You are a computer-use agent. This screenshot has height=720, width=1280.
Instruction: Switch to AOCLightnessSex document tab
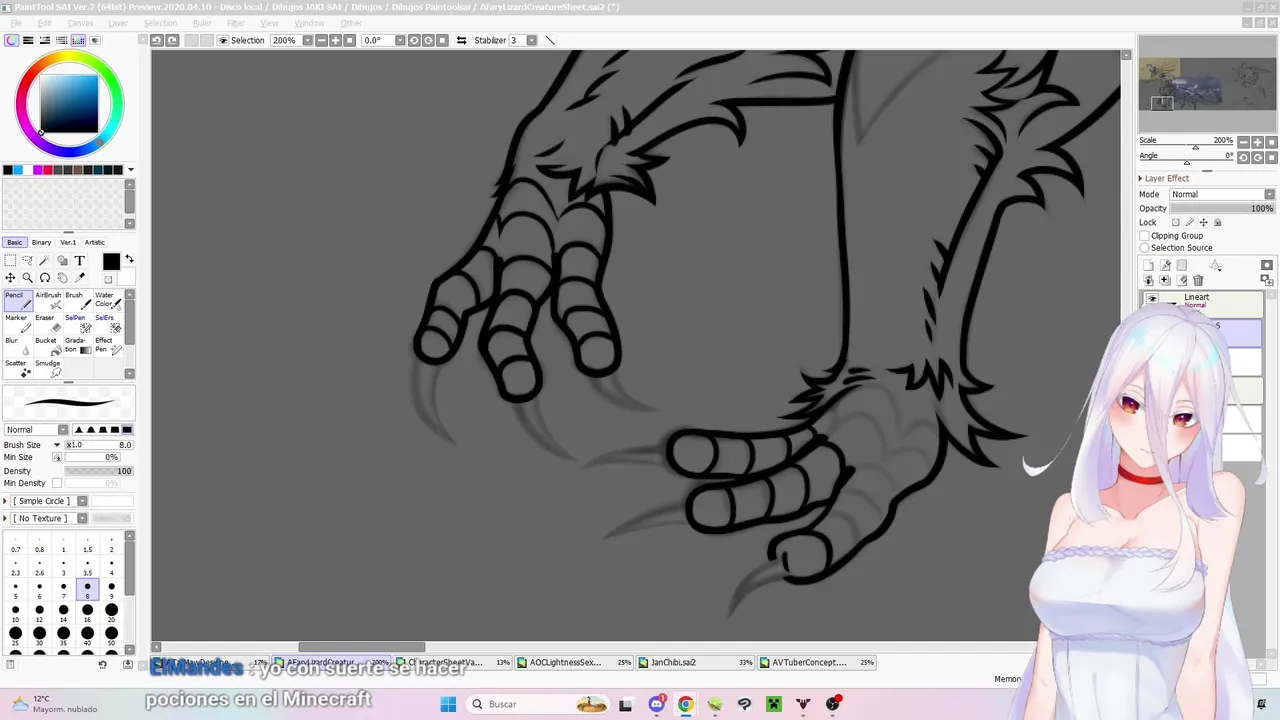point(574,662)
